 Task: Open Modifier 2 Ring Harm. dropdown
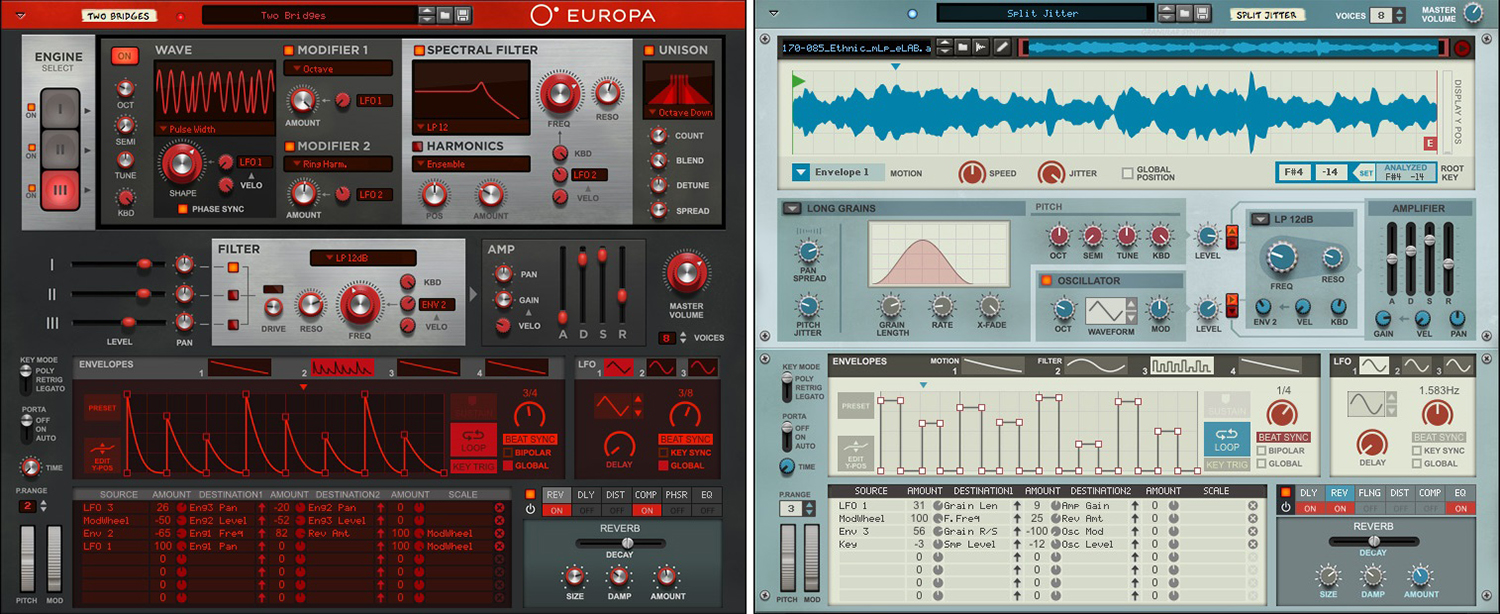point(338,164)
